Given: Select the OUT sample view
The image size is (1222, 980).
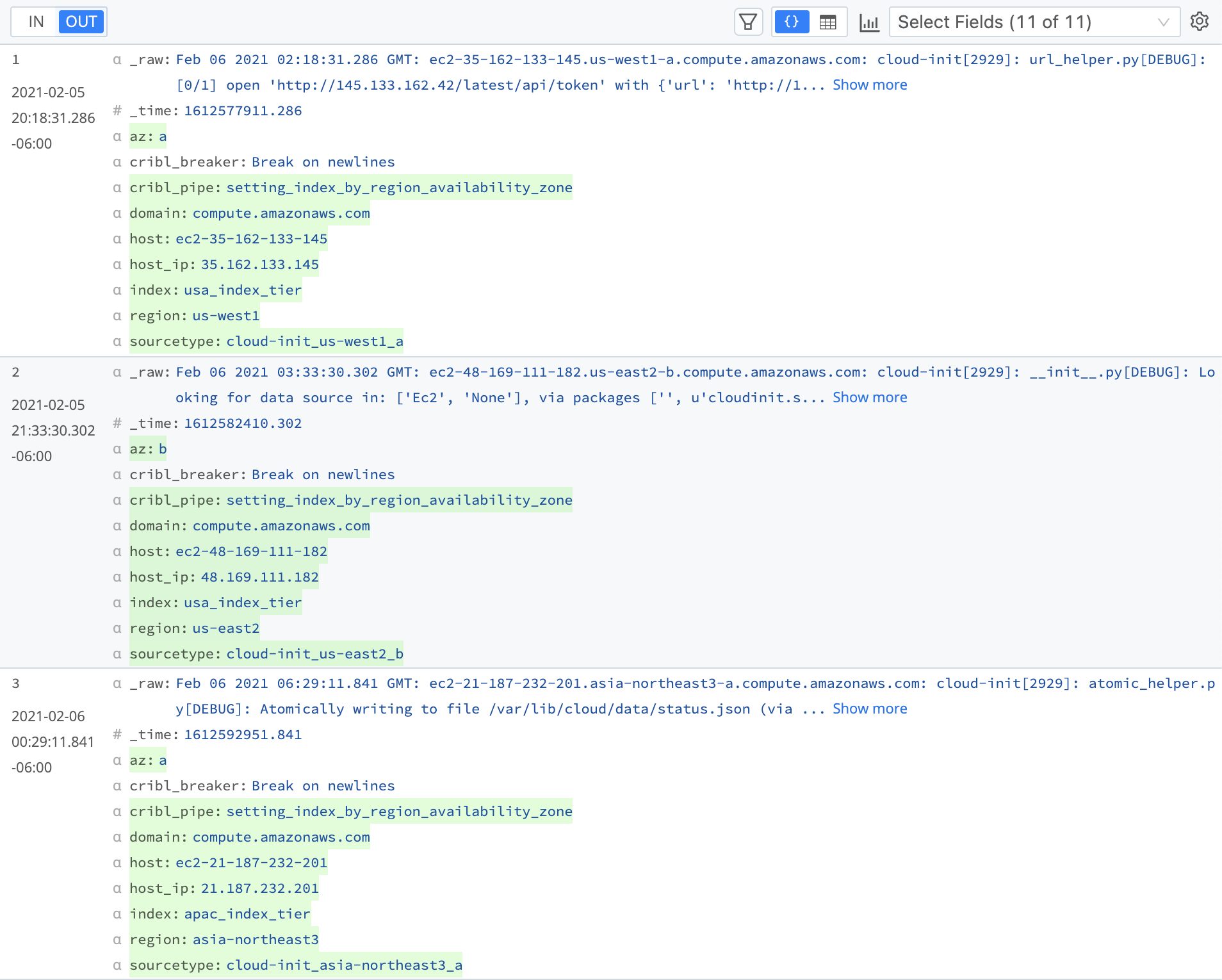Looking at the screenshot, I should pos(81,22).
